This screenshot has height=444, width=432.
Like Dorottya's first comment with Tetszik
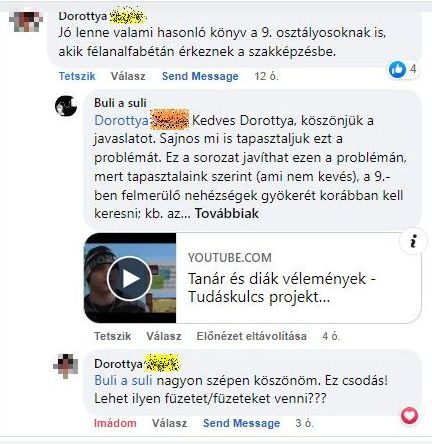tap(77, 76)
